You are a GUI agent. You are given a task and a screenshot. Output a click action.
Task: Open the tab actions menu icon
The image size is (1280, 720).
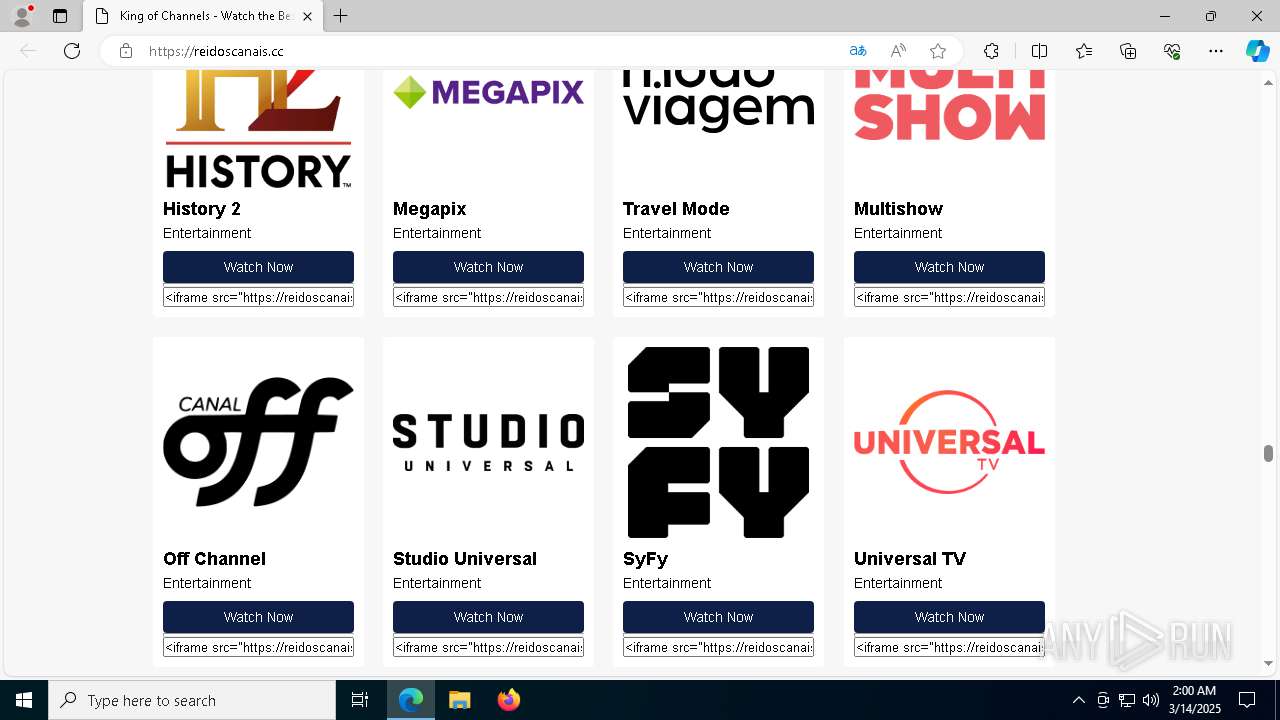(60, 16)
